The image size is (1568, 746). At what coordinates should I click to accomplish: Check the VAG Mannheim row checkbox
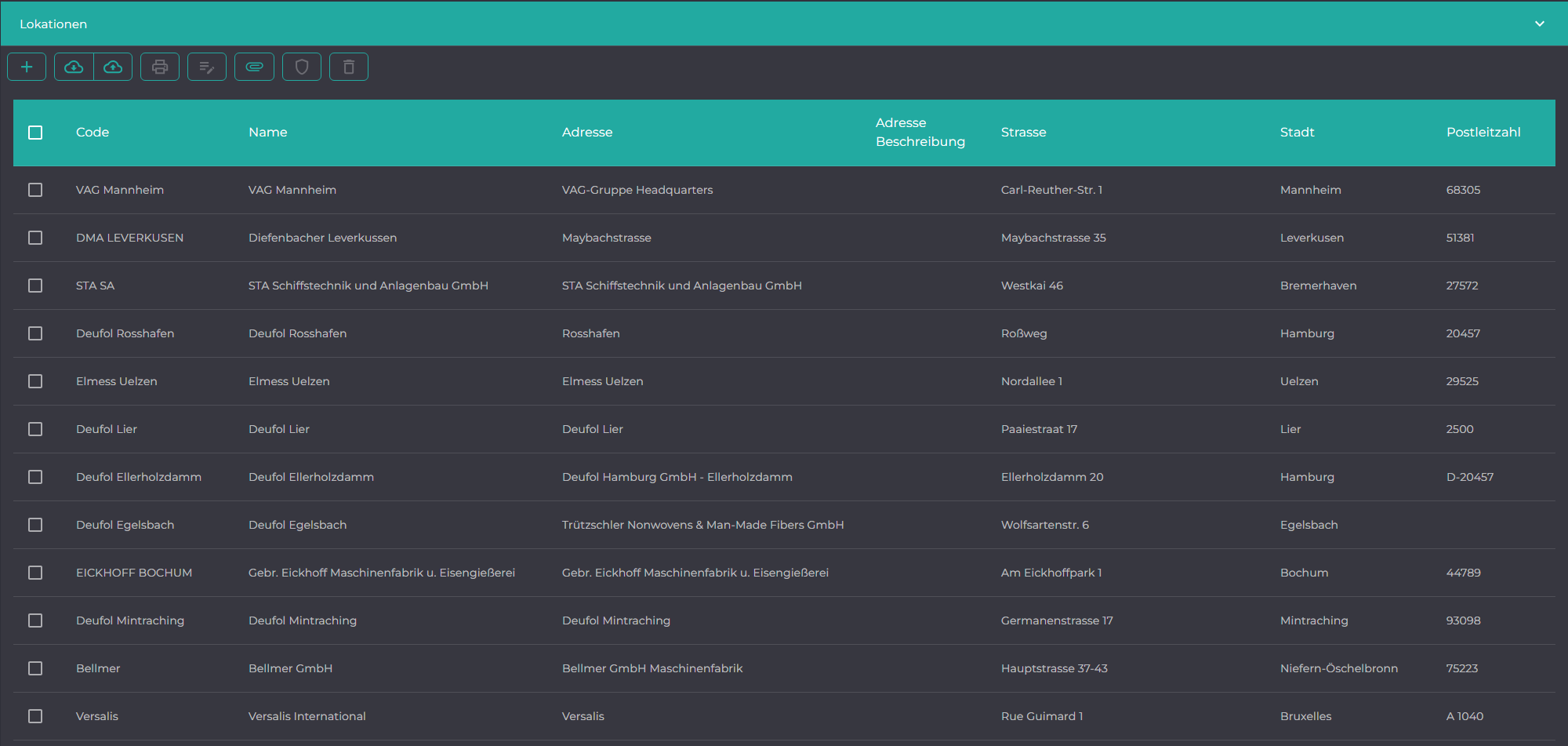point(35,190)
